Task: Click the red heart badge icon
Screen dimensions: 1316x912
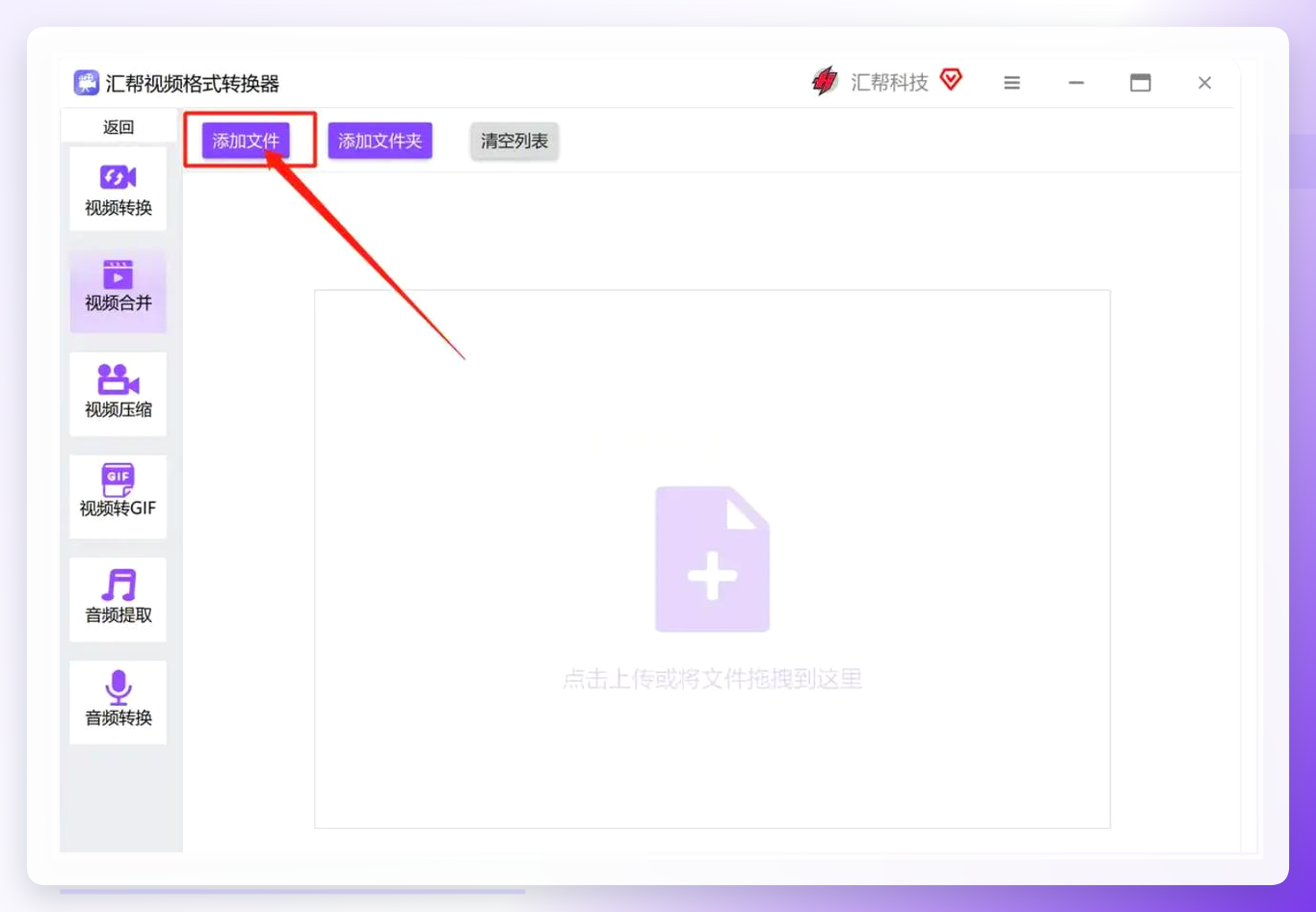Action: tap(951, 79)
